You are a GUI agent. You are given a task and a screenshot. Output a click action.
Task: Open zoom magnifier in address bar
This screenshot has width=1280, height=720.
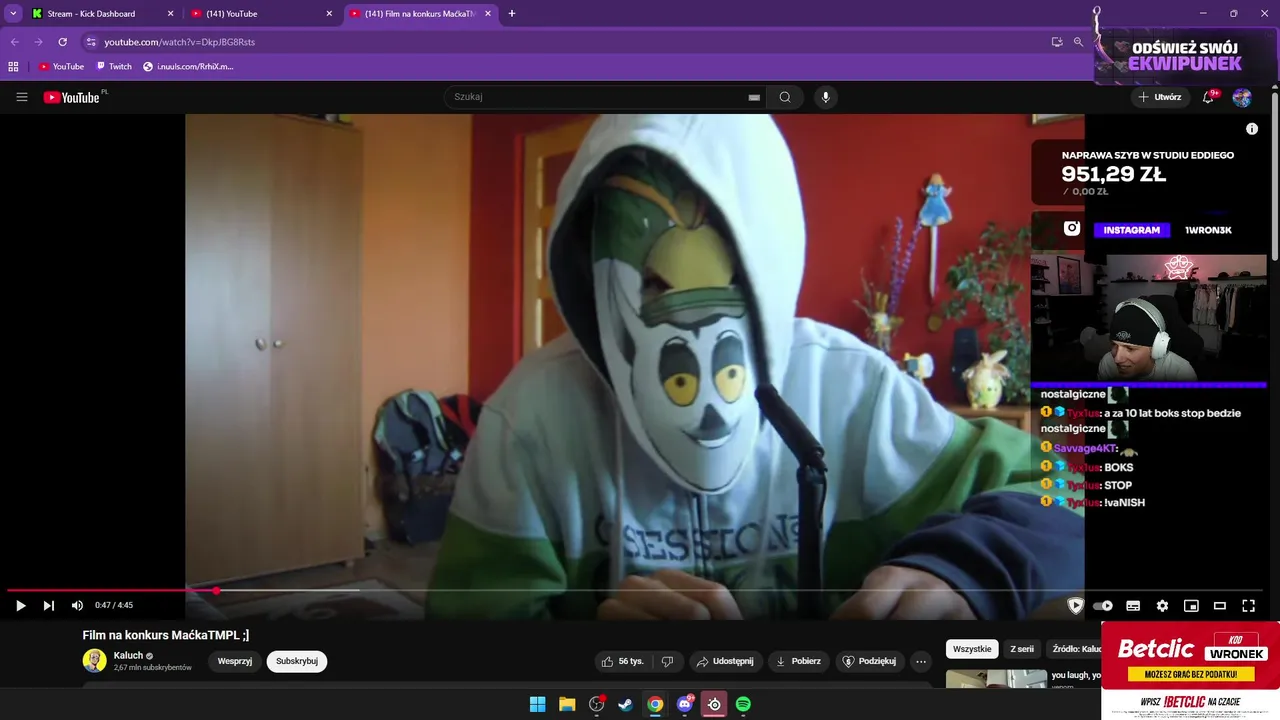pyautogui.click(x=1078, y=42)
